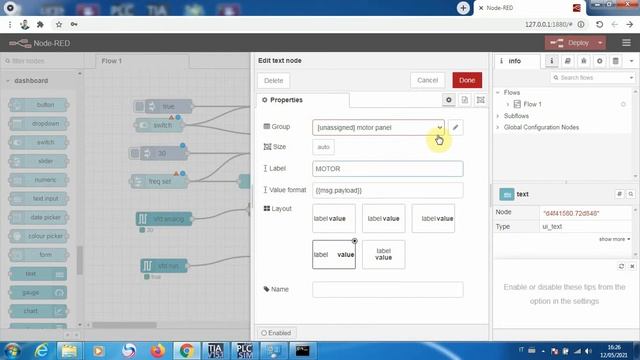Open new browser tab with plus icon
The width and height of the screenshot is (640, 360).
click(463, 8)
